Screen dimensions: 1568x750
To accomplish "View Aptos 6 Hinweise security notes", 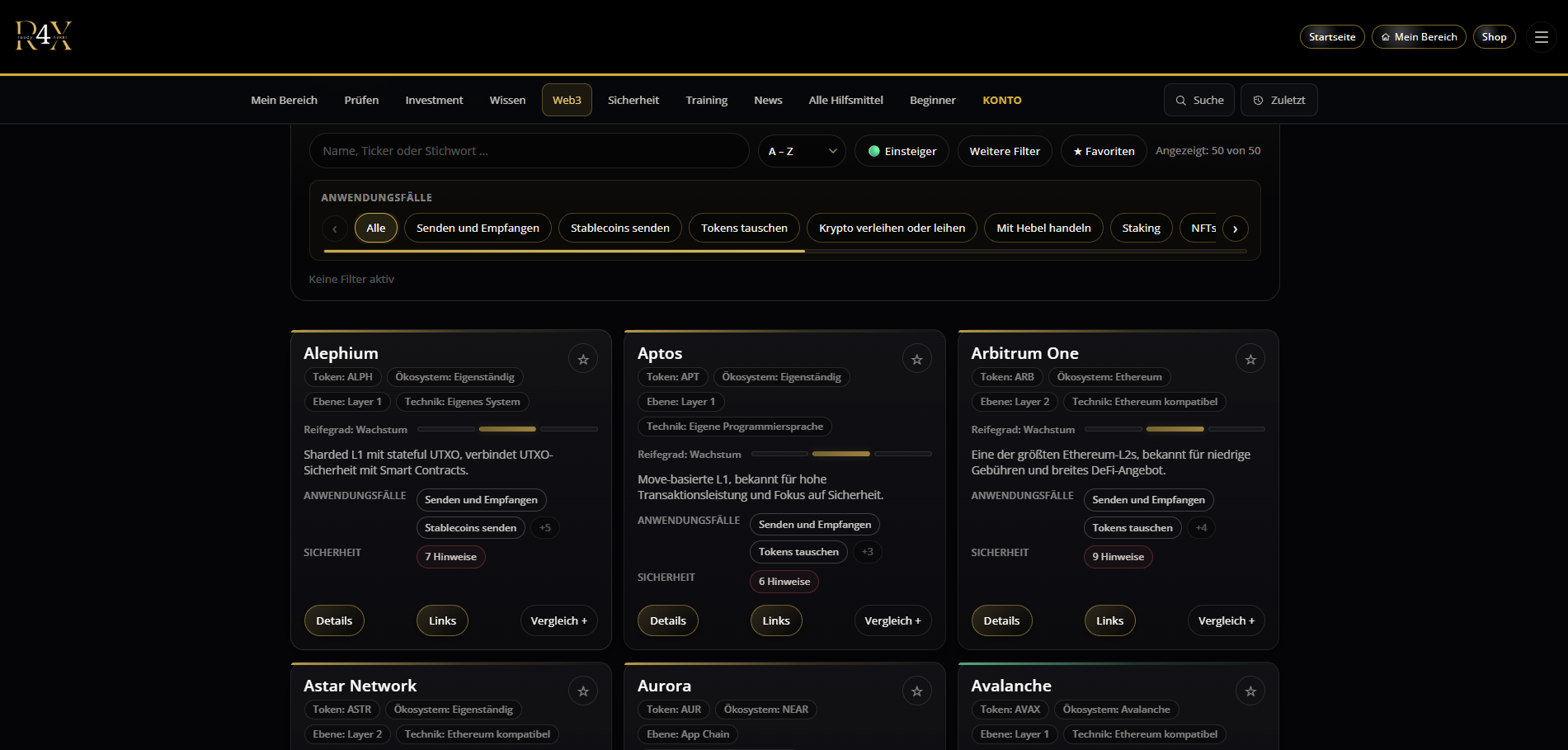I will tap(784, 582).
